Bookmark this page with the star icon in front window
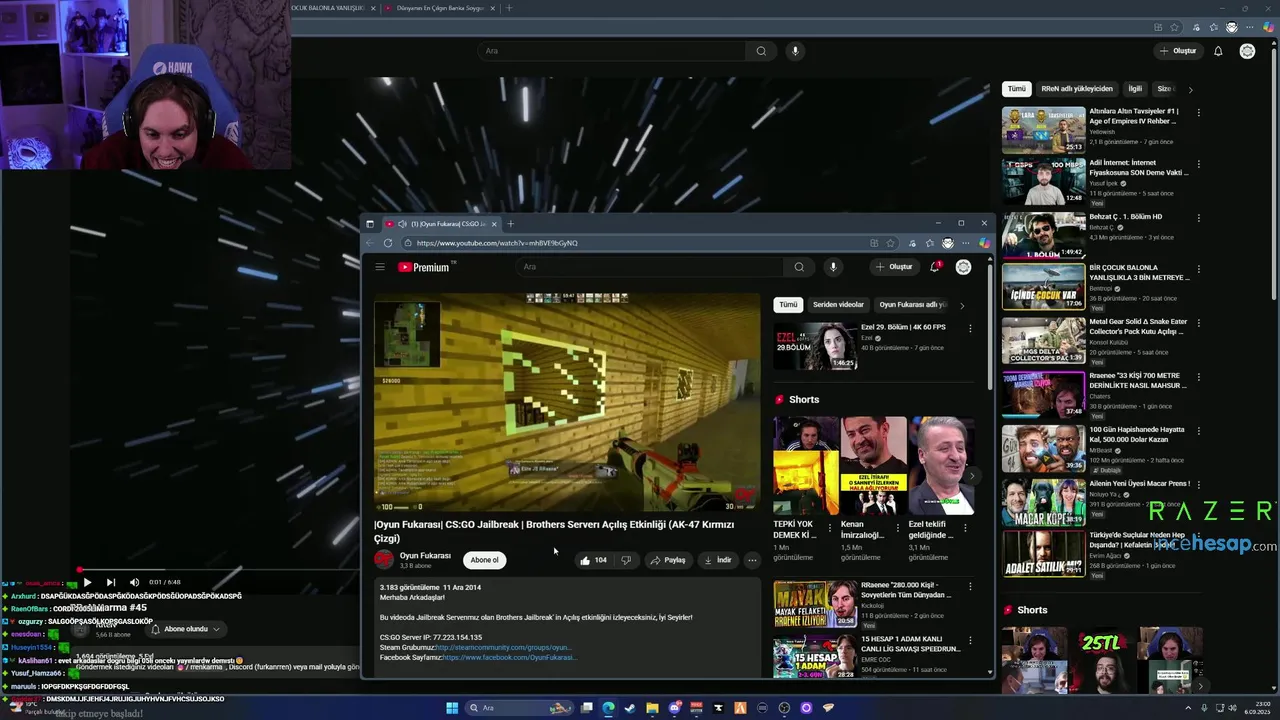 [x=890, y=243]
